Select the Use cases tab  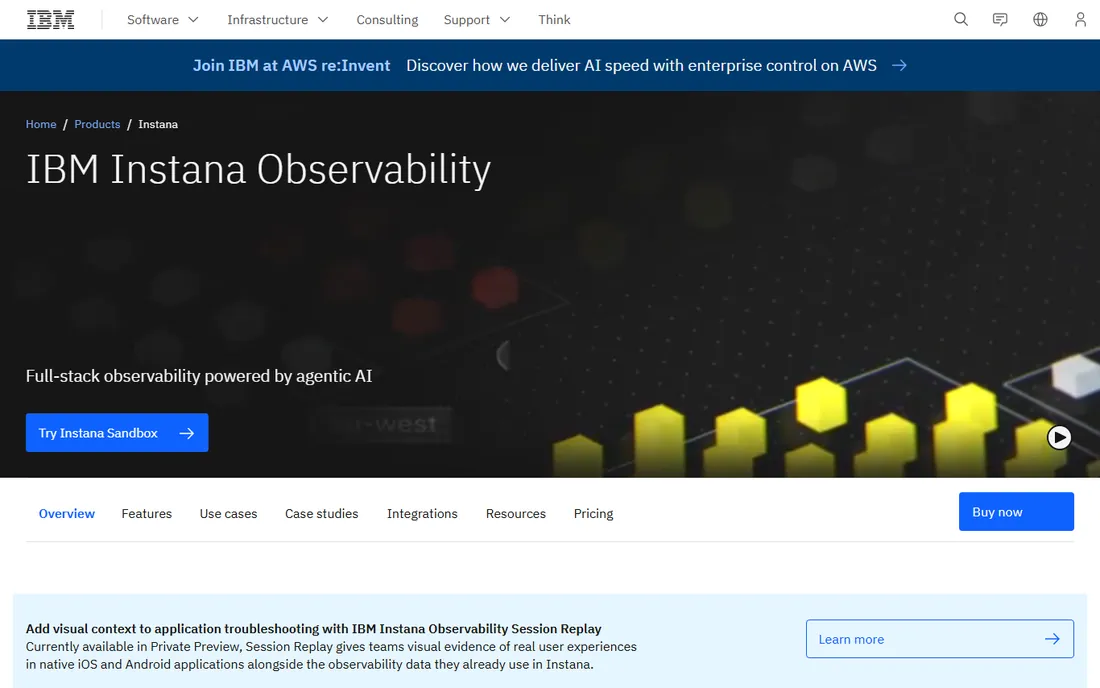[228, 513]
